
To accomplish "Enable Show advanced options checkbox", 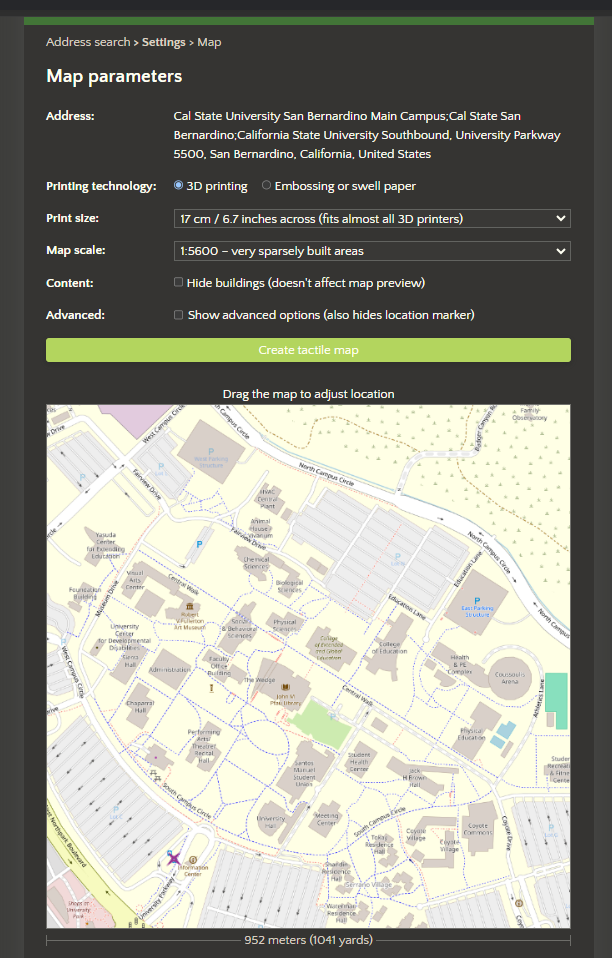I will [x=178, y=315].
